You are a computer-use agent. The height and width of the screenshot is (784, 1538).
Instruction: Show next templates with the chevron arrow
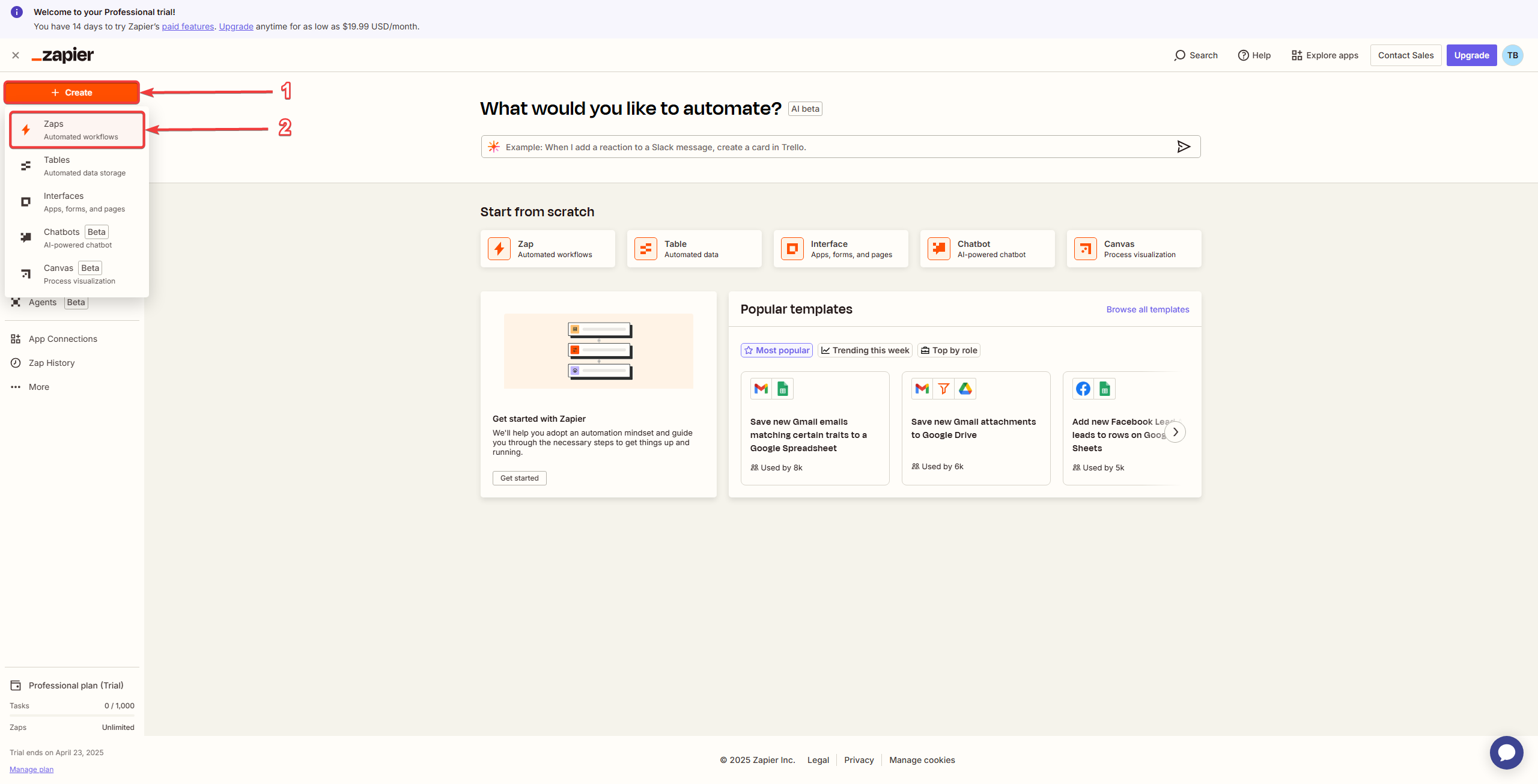coord(1175,432)
